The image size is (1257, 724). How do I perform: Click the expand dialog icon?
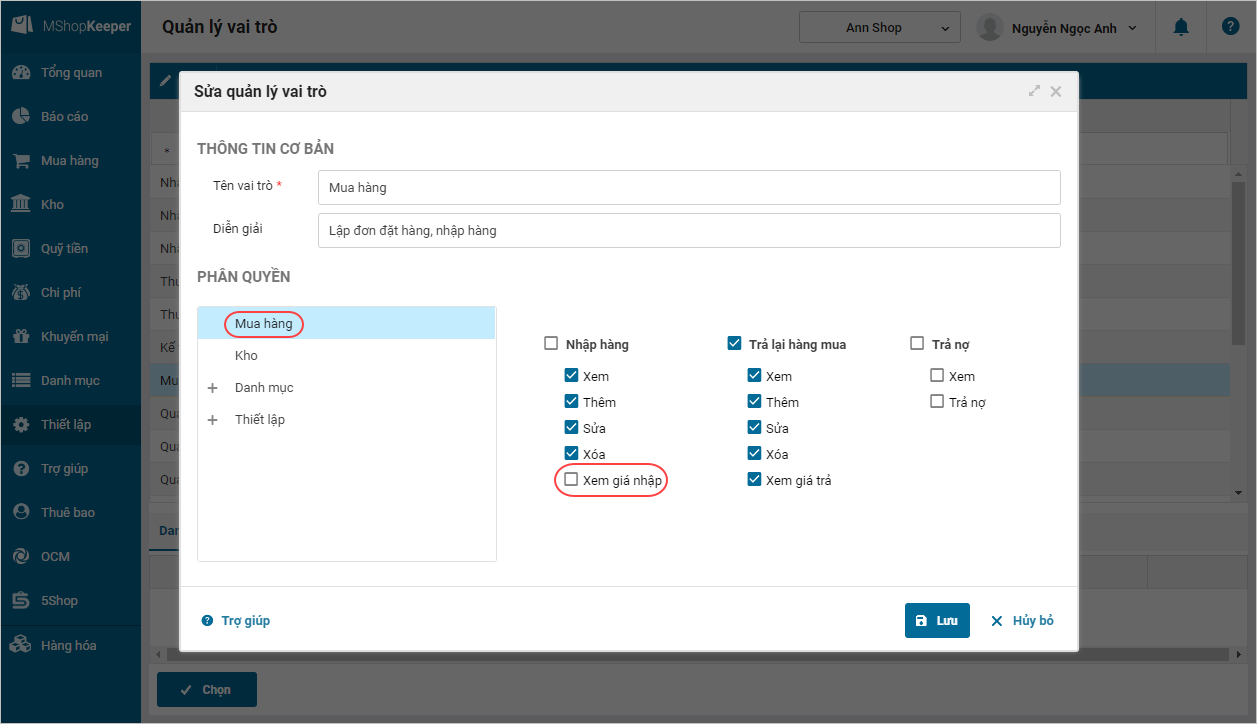click(x=1034, y=91)
